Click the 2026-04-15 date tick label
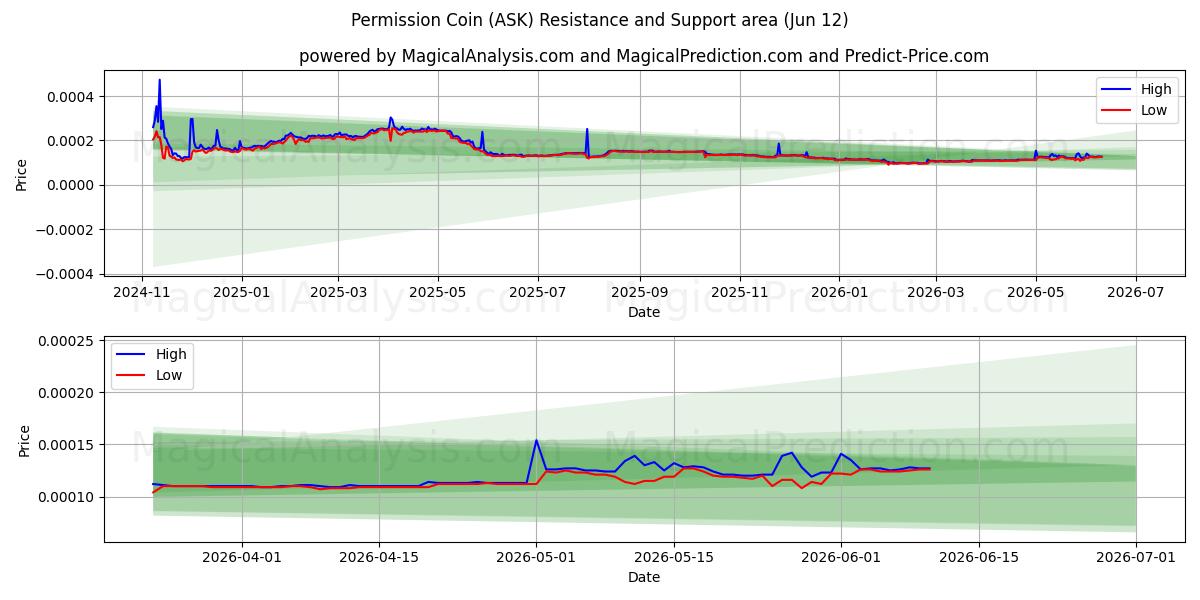Screen dimensions: 1200x600 click(x=379, y=558)
